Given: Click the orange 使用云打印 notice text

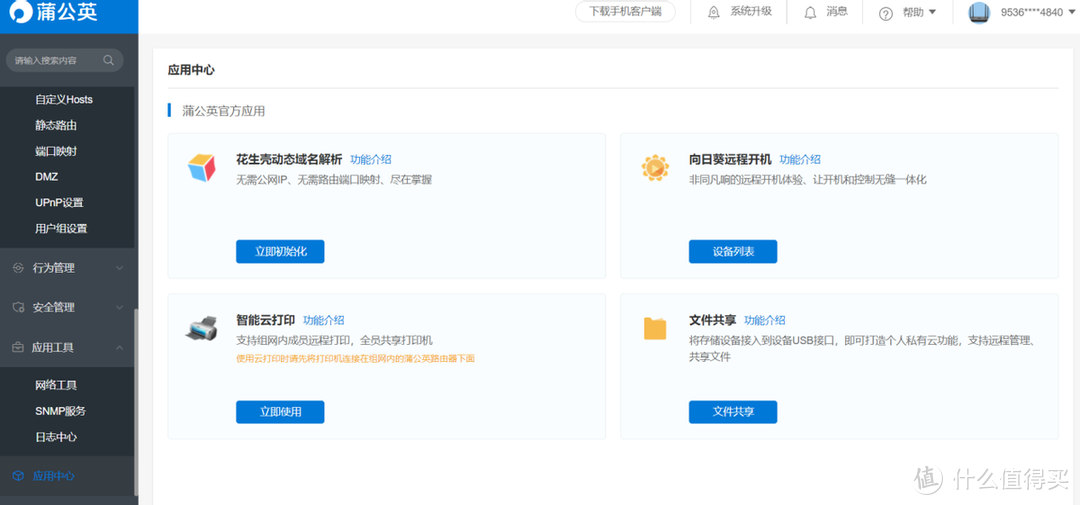Looking at the screenshot, I should tap(355, 358).
